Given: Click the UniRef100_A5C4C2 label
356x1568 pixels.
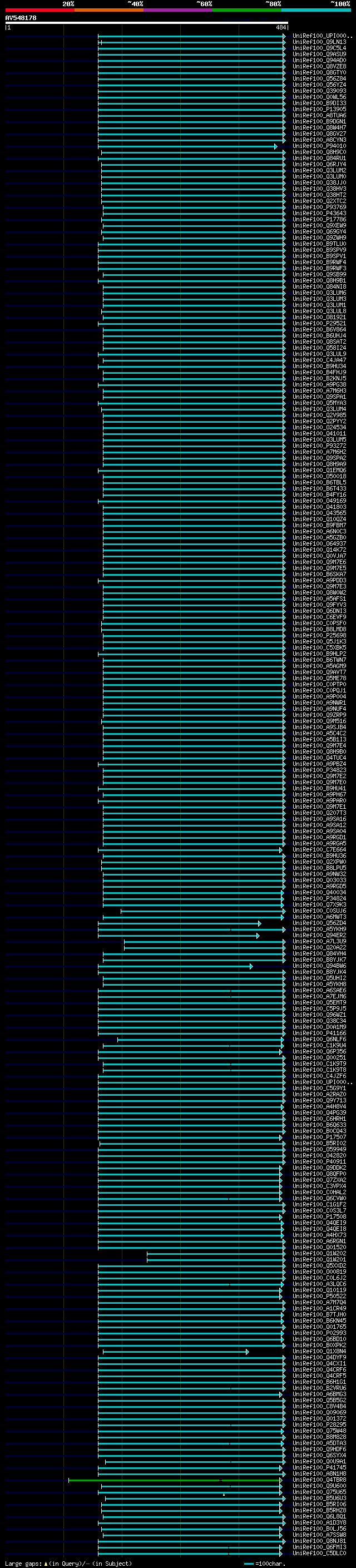Looking at the screenshot, I should click(319, 734).
